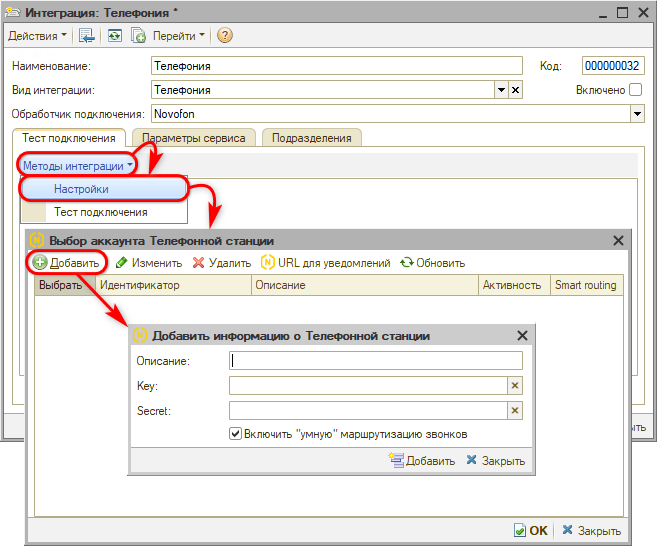
Task: Clear the Key field with X icon
Action: click(x=515, y=385)
